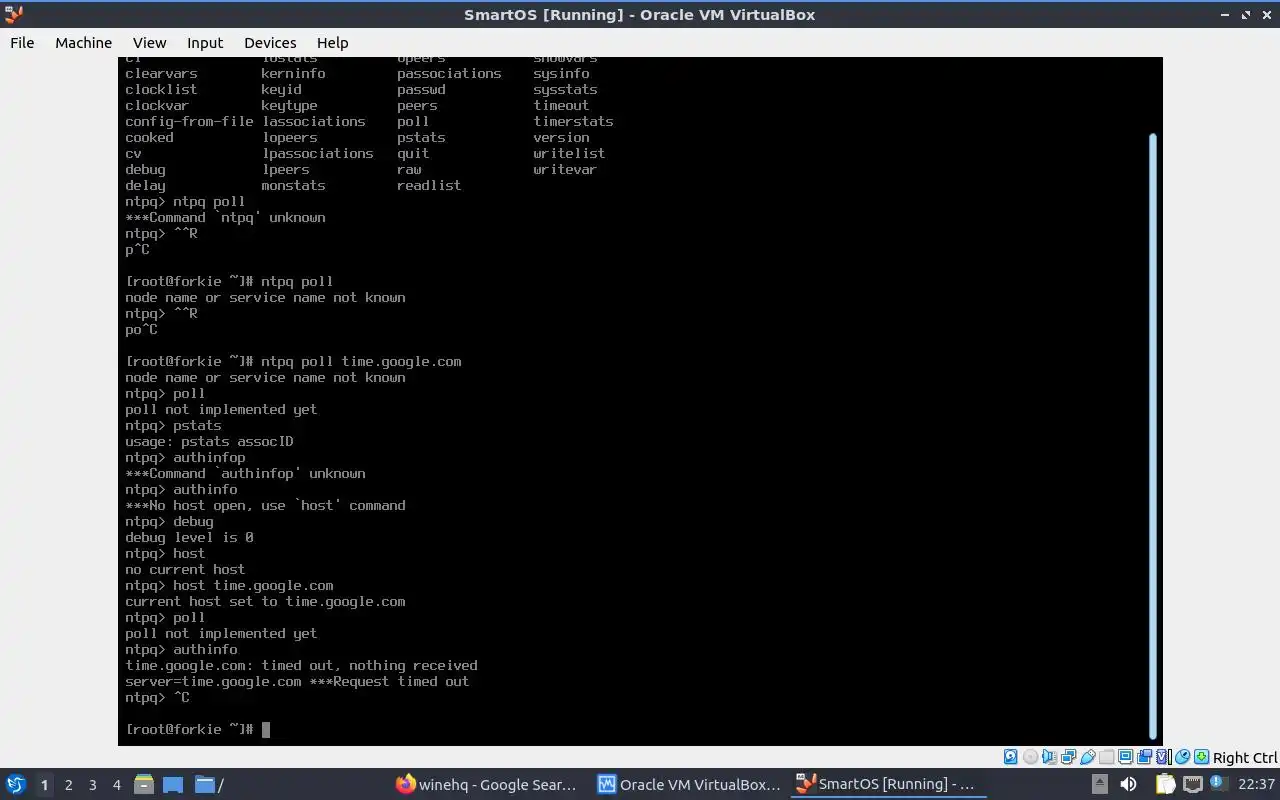
Task: Open the update notifier tray icon
Action: click(1219, 782)
